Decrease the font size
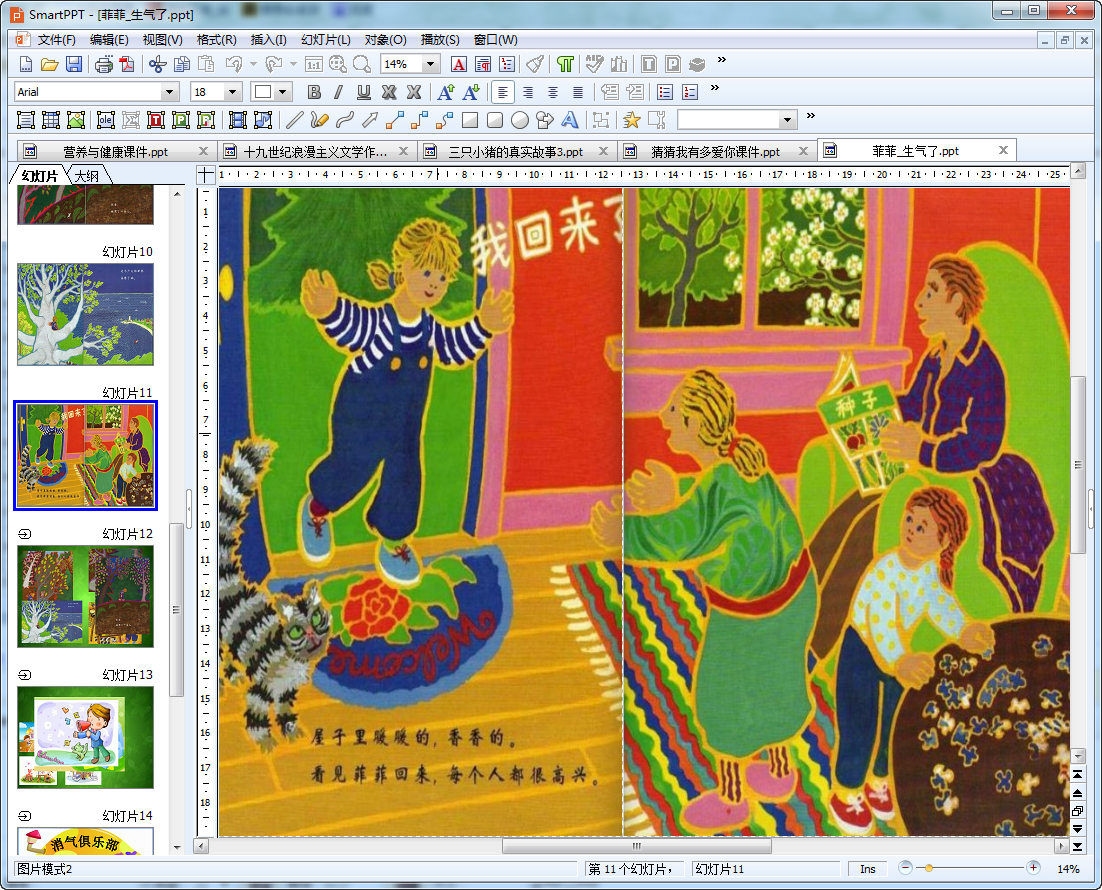Viewport: 1102px width, 890px height. (x=470, y=92)
